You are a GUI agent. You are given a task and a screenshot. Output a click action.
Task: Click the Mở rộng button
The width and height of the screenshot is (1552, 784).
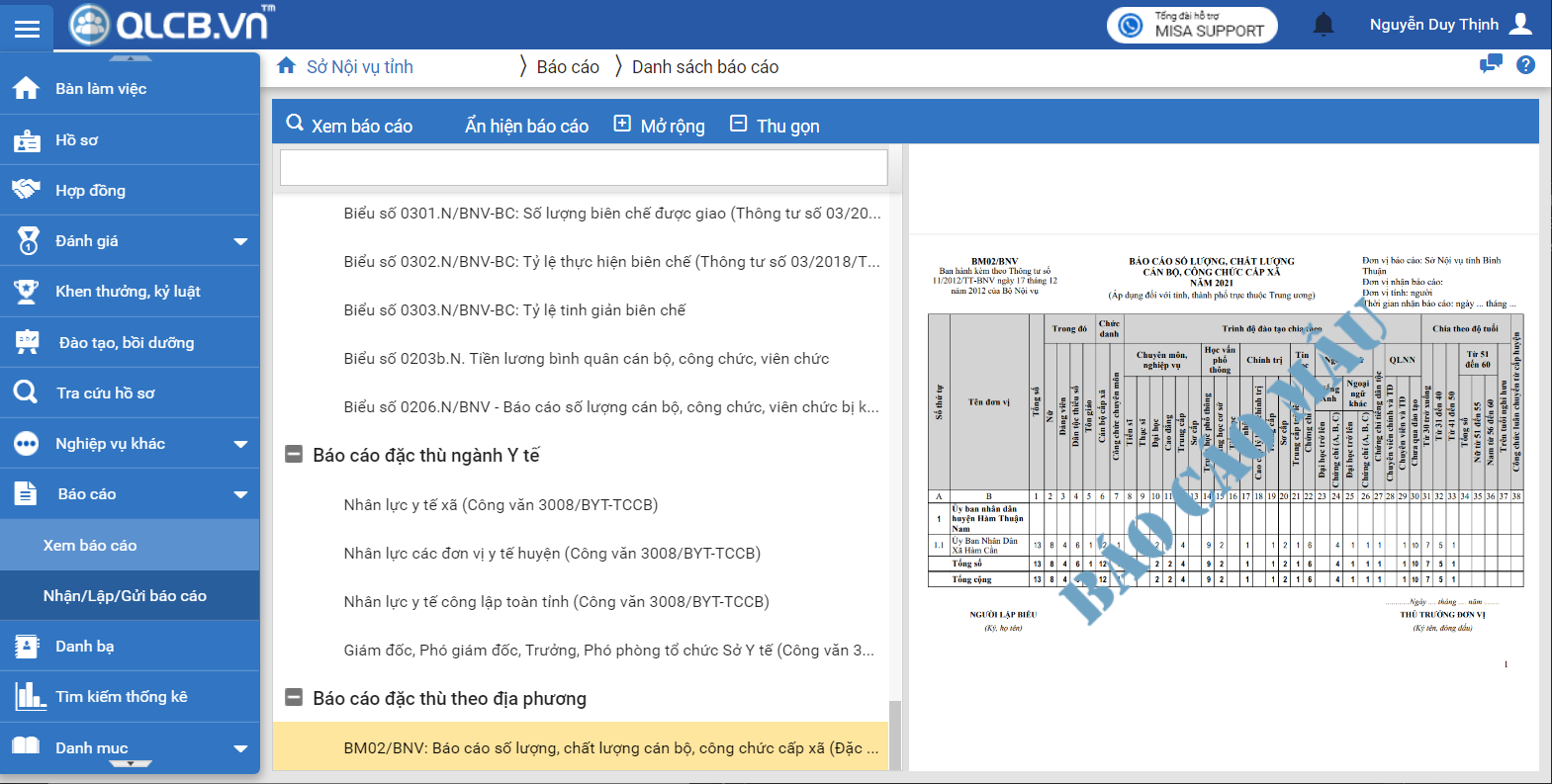660,126
